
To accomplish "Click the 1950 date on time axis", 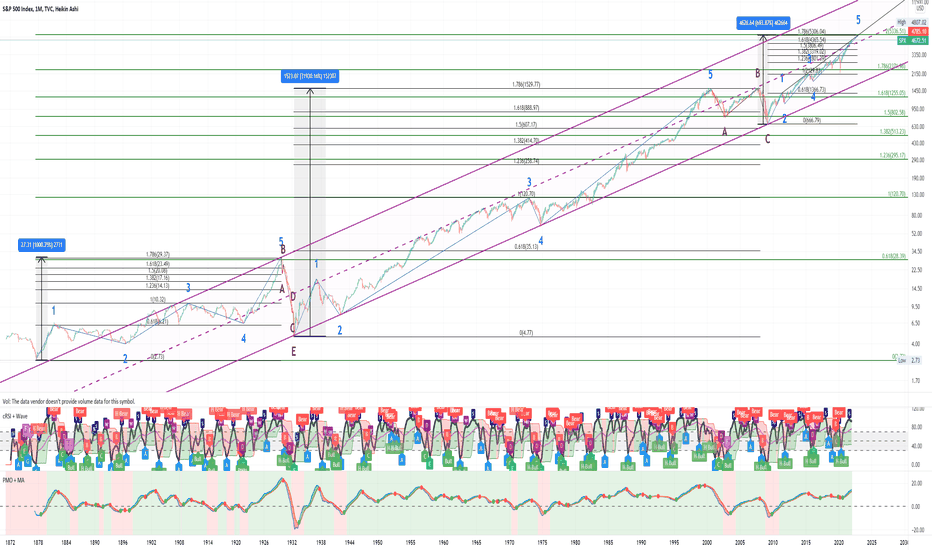I will click(x=377, y=543).
